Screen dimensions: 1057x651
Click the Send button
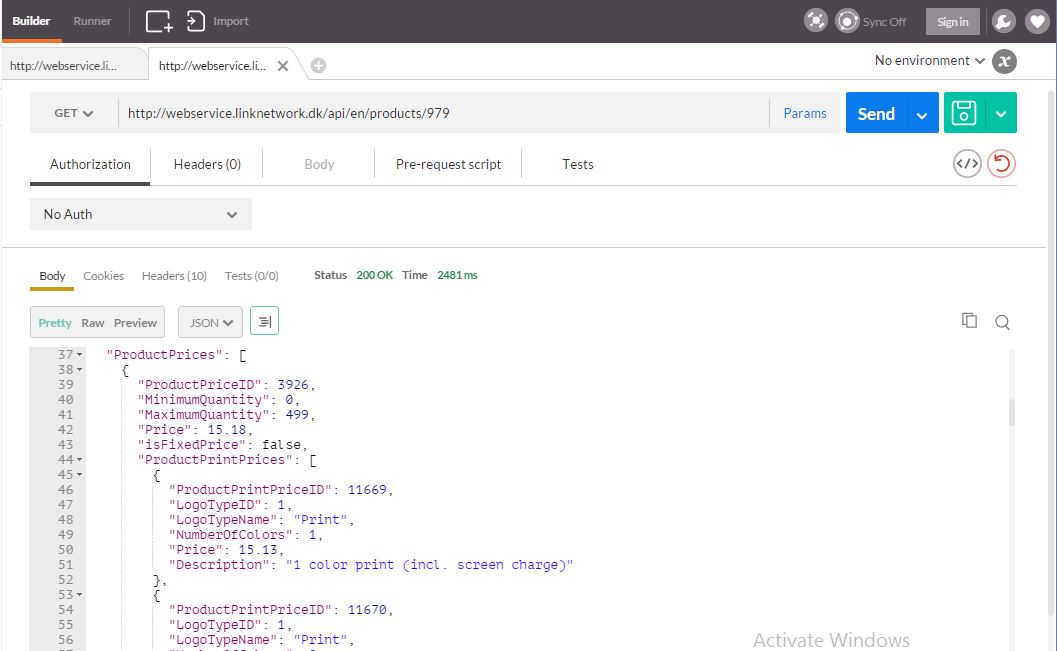point(876,113)
